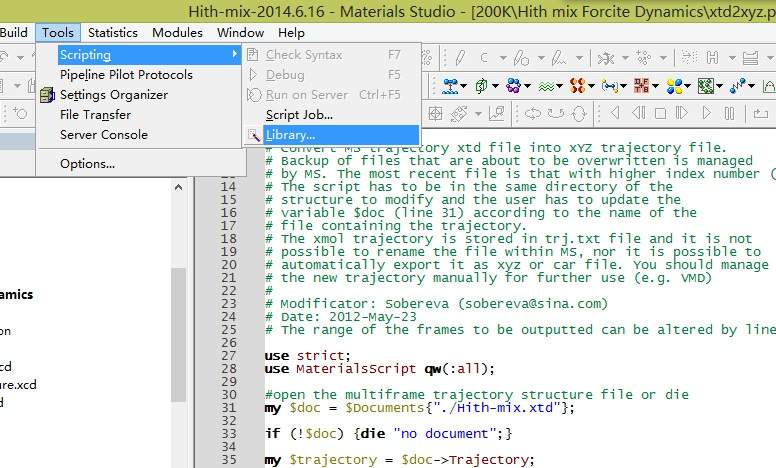Open the orange half-circles module icon

click(578, 86)
